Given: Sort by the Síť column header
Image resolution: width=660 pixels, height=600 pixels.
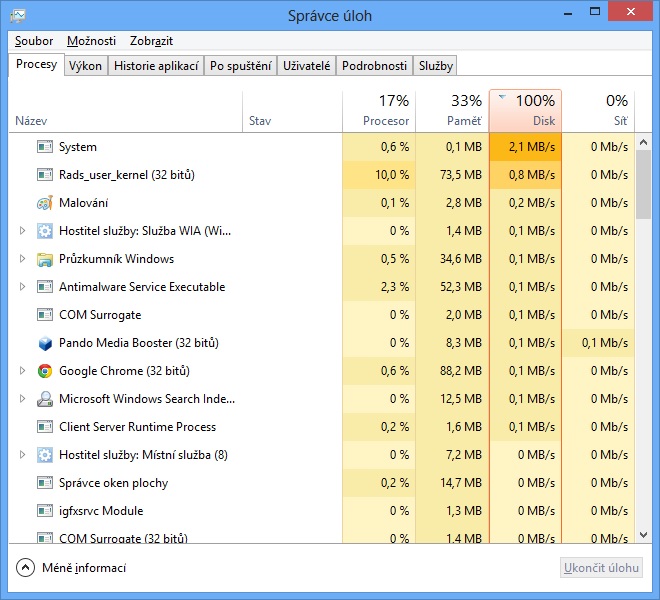Looking at the screenshot, I should (x=599, y=111).
